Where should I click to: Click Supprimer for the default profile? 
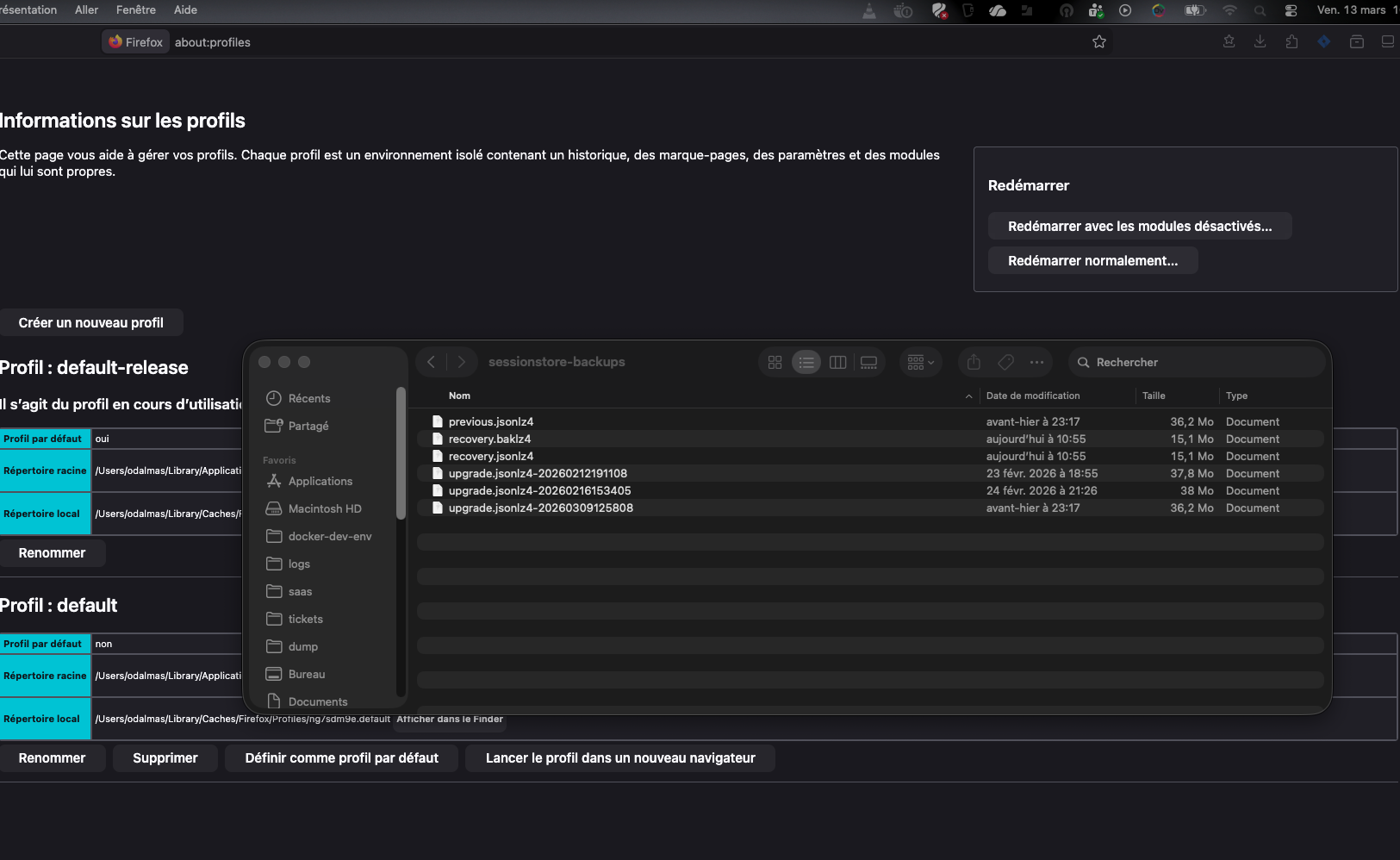click(165, 757)
